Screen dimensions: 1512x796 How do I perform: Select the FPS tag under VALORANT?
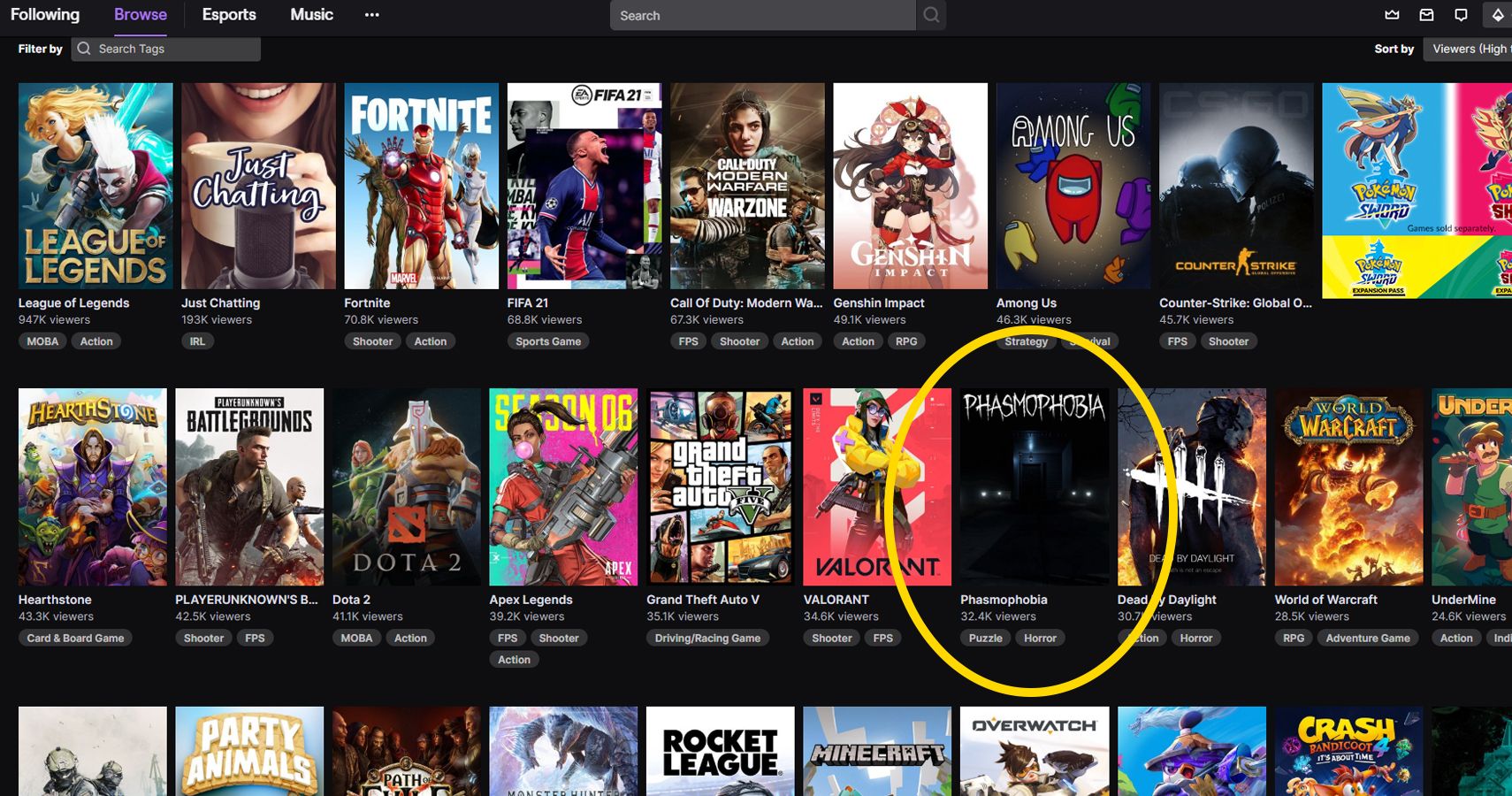pyautogui.click(x=883, y=638)
